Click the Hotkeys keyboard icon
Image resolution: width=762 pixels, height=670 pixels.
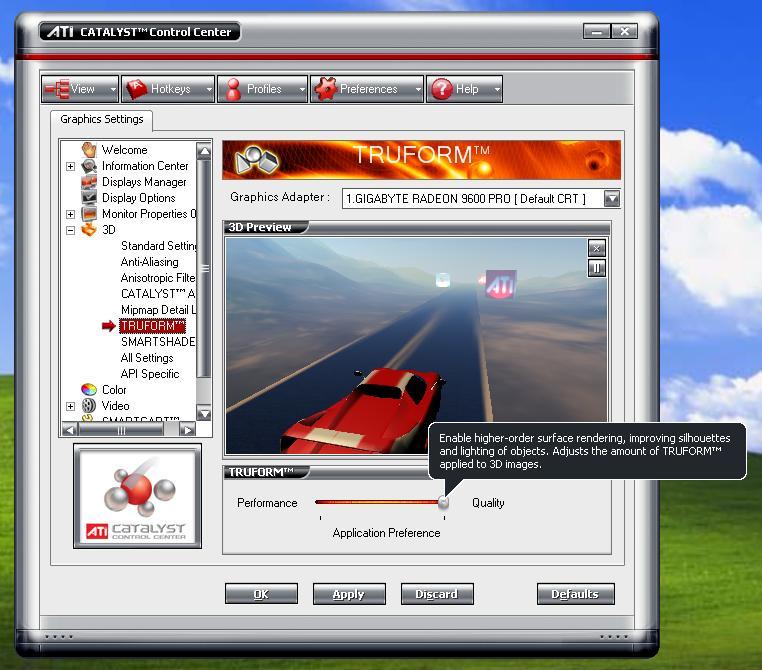coord(137,89)
